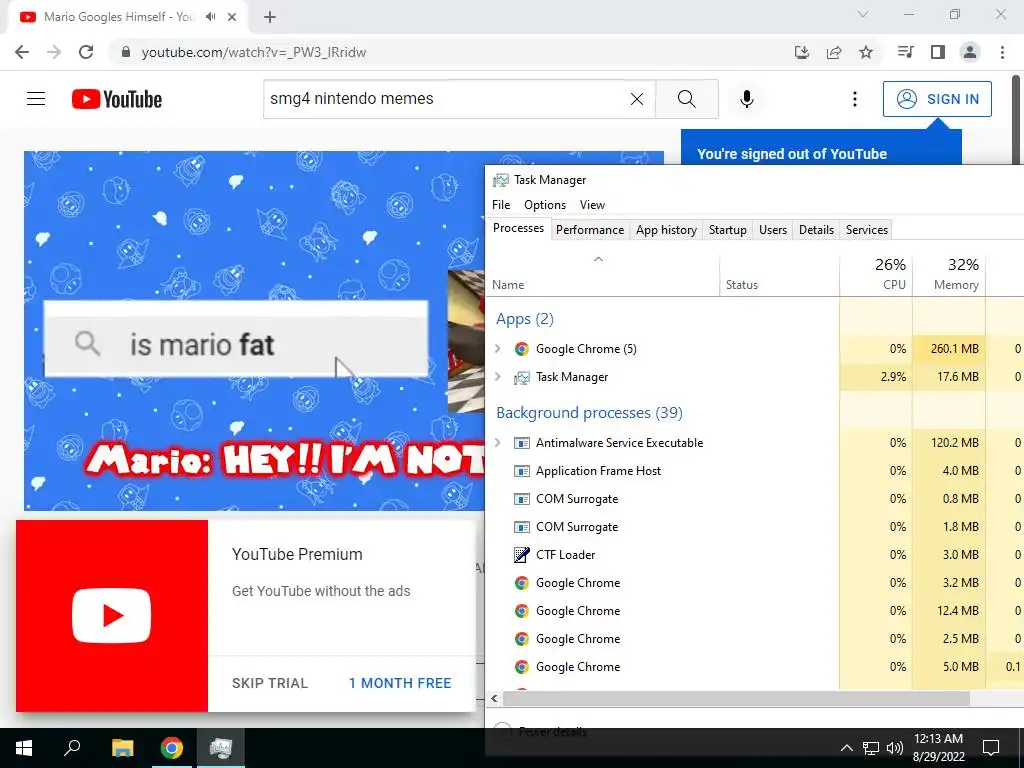
Task: Open Chrome media controls icon
Action: tap(905, 52)
